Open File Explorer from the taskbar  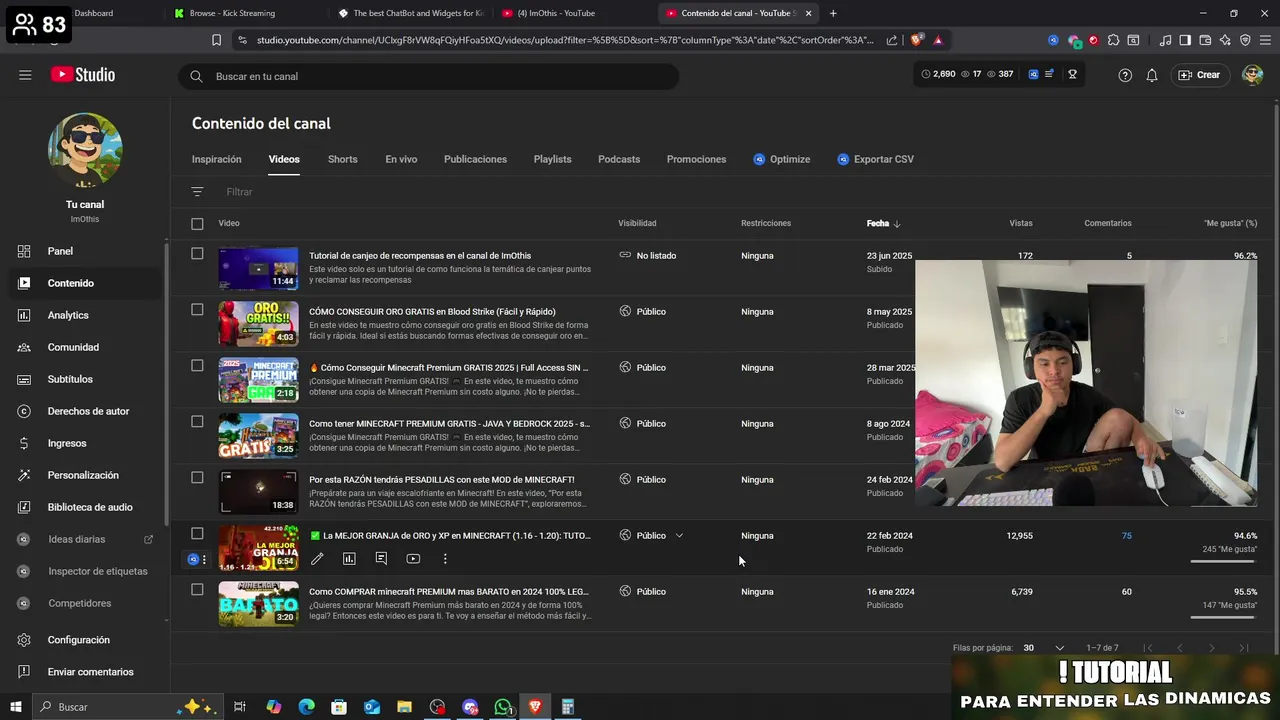pyautogui.click(x=404, y=707)
